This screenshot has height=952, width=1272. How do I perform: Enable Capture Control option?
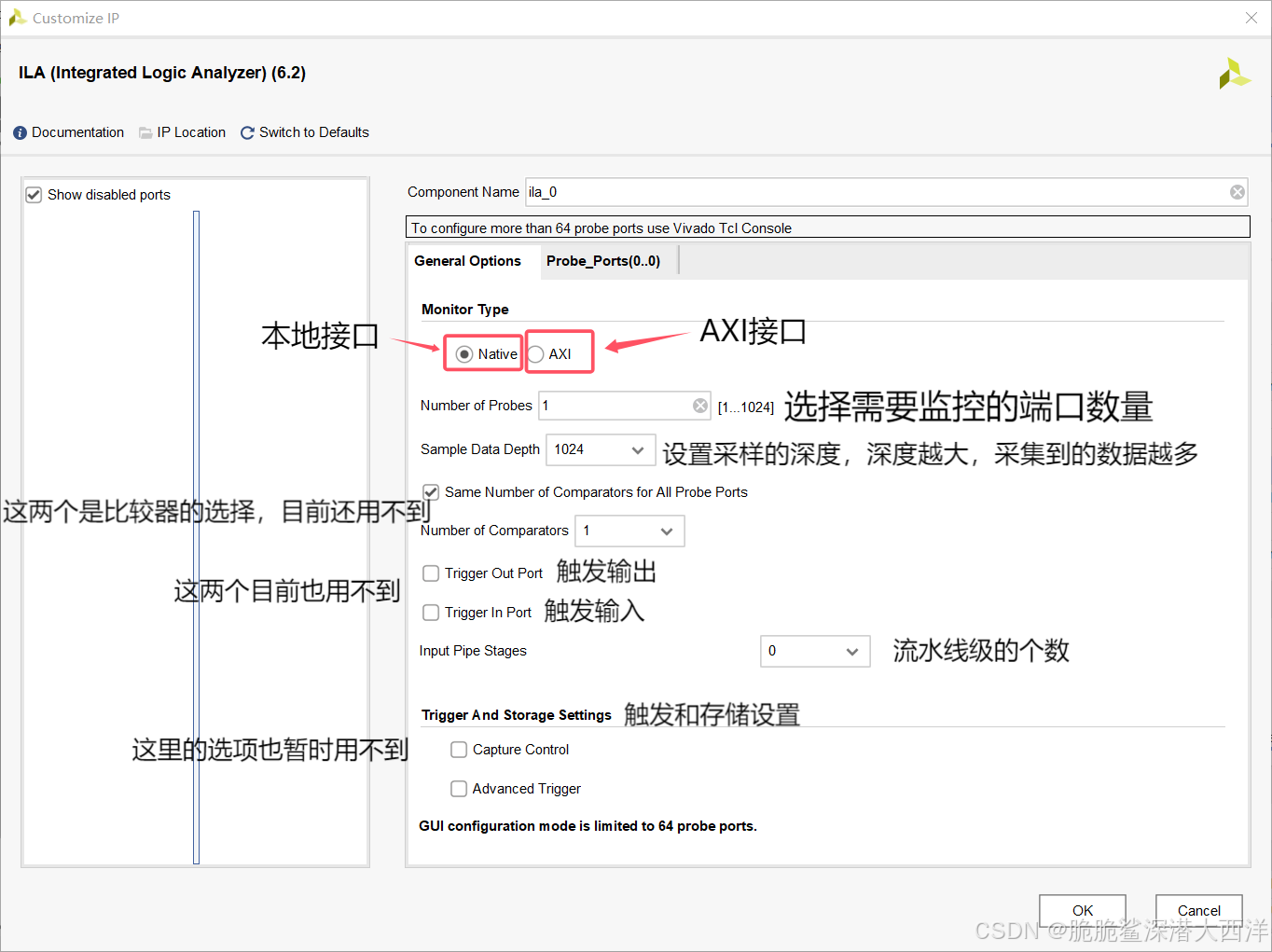click(459, 750)
